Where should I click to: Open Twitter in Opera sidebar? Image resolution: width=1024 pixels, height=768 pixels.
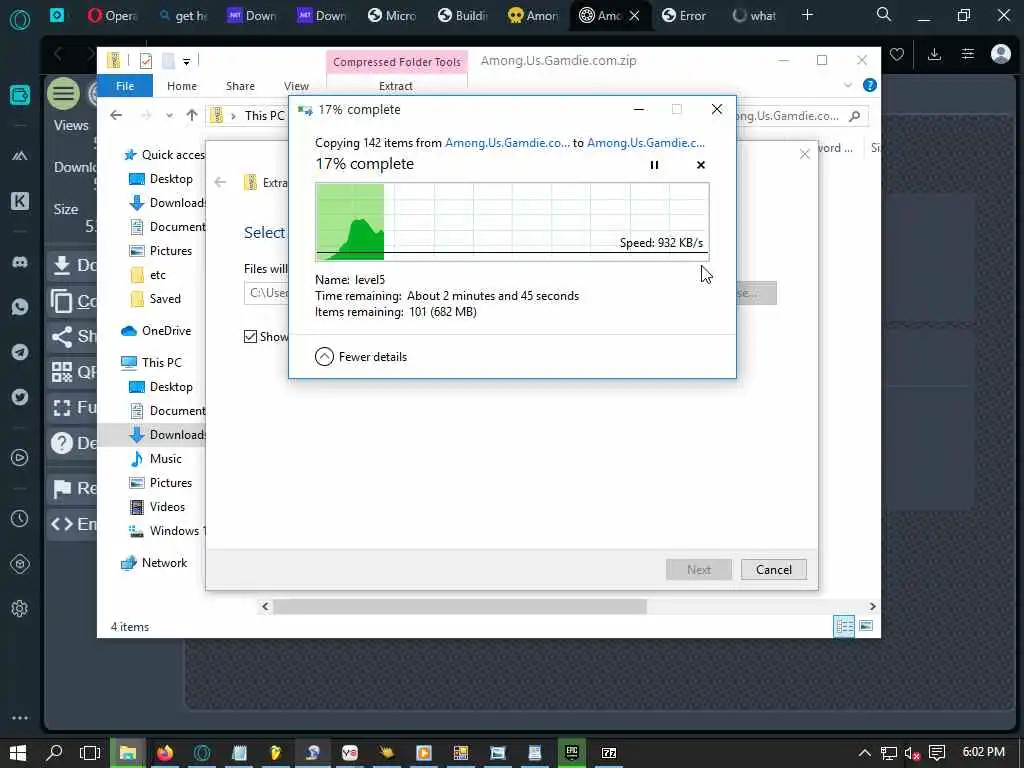click(x=20, y=397)
